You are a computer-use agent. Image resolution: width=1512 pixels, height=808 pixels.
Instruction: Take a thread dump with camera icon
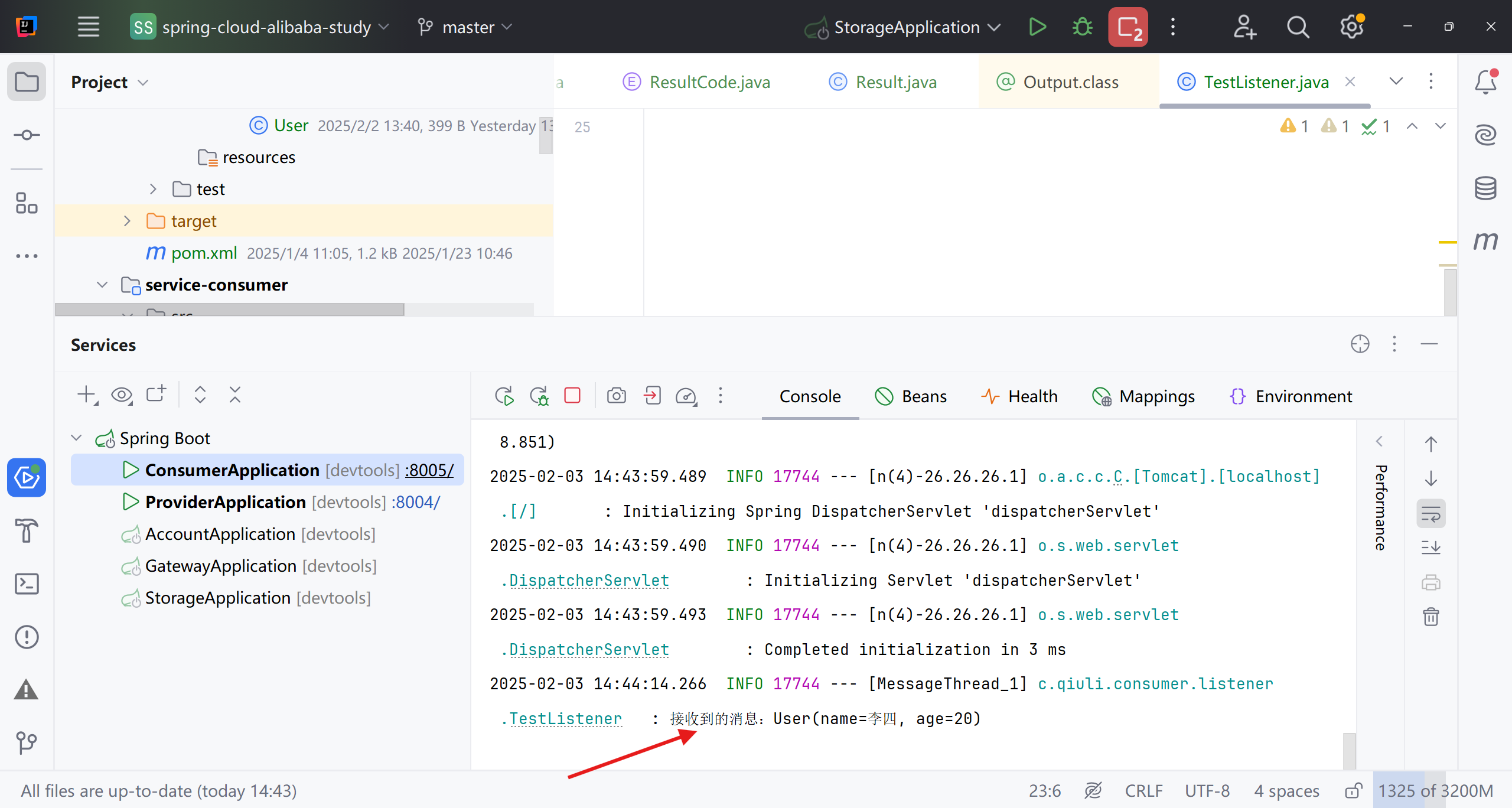[x=616, y=396]
